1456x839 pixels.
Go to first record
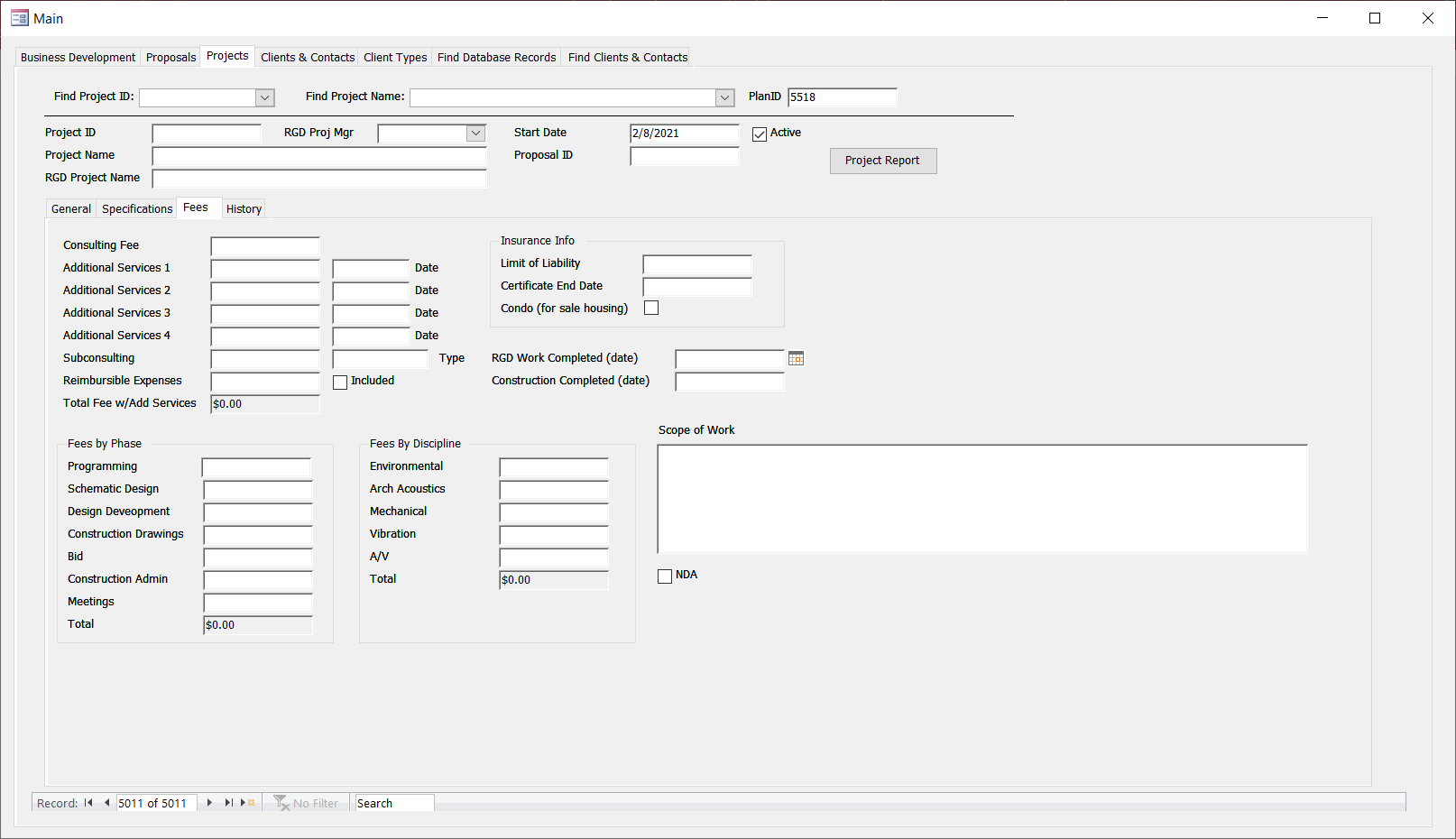(88, 803)
